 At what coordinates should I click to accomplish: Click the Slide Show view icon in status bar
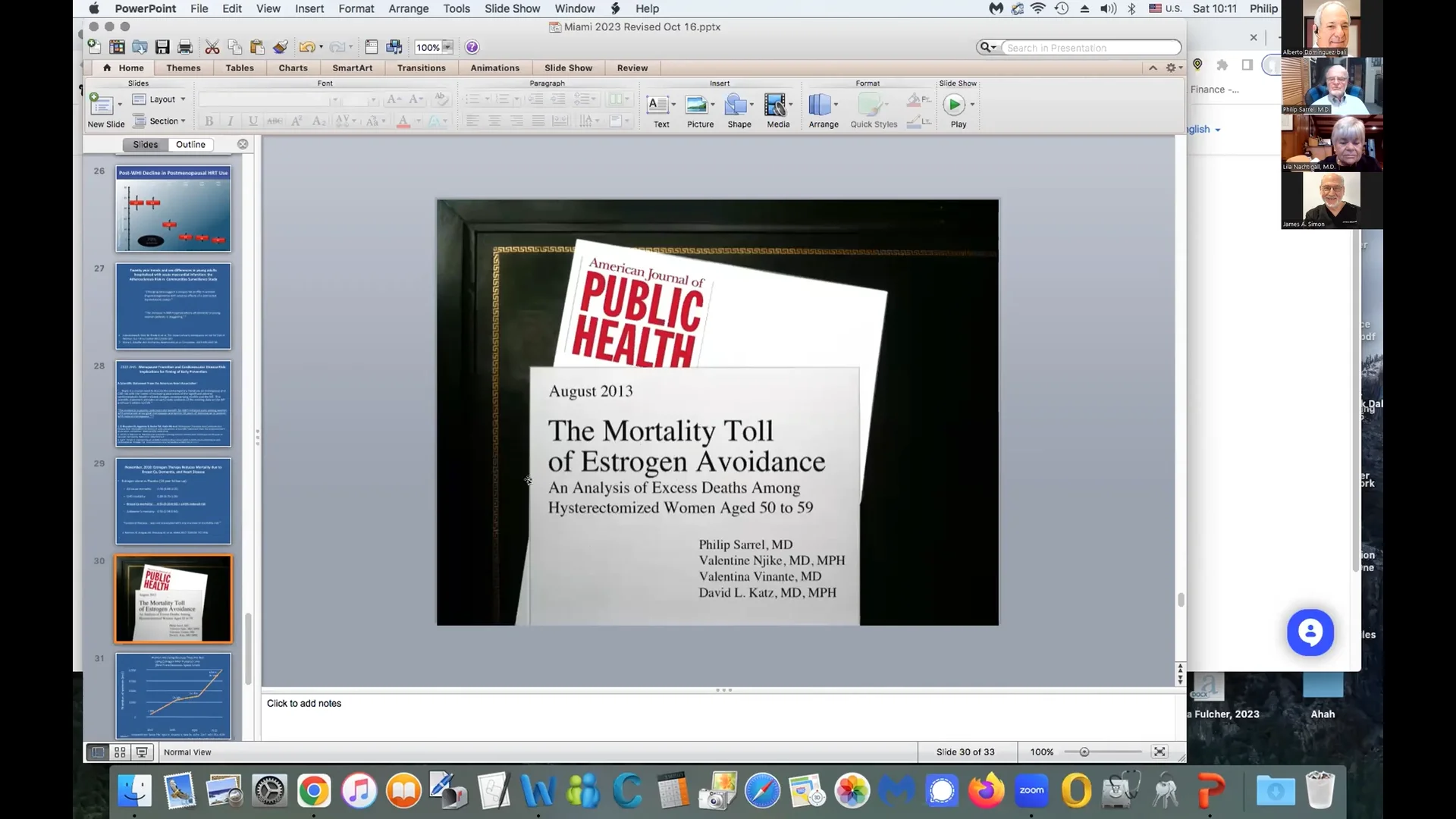click(142, 752)
